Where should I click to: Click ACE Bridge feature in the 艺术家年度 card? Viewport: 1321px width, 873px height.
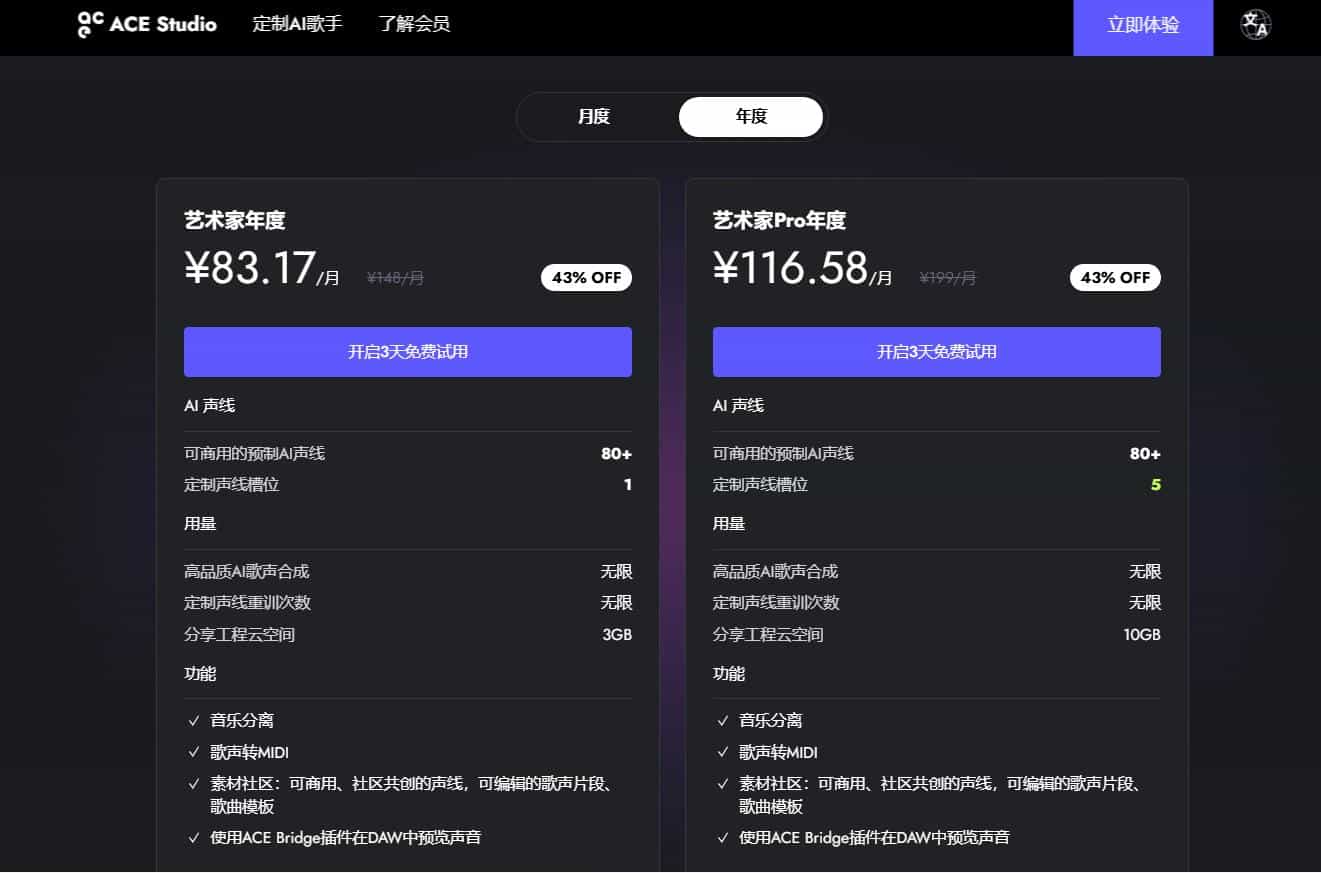pos(346,838)
